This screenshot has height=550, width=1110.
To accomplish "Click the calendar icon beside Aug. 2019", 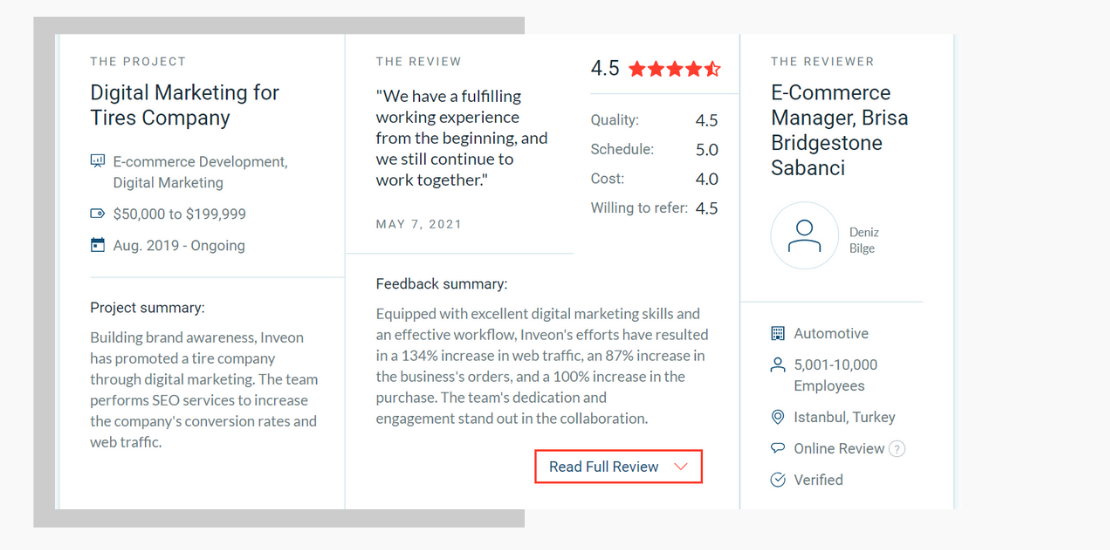I will [98, 245].
